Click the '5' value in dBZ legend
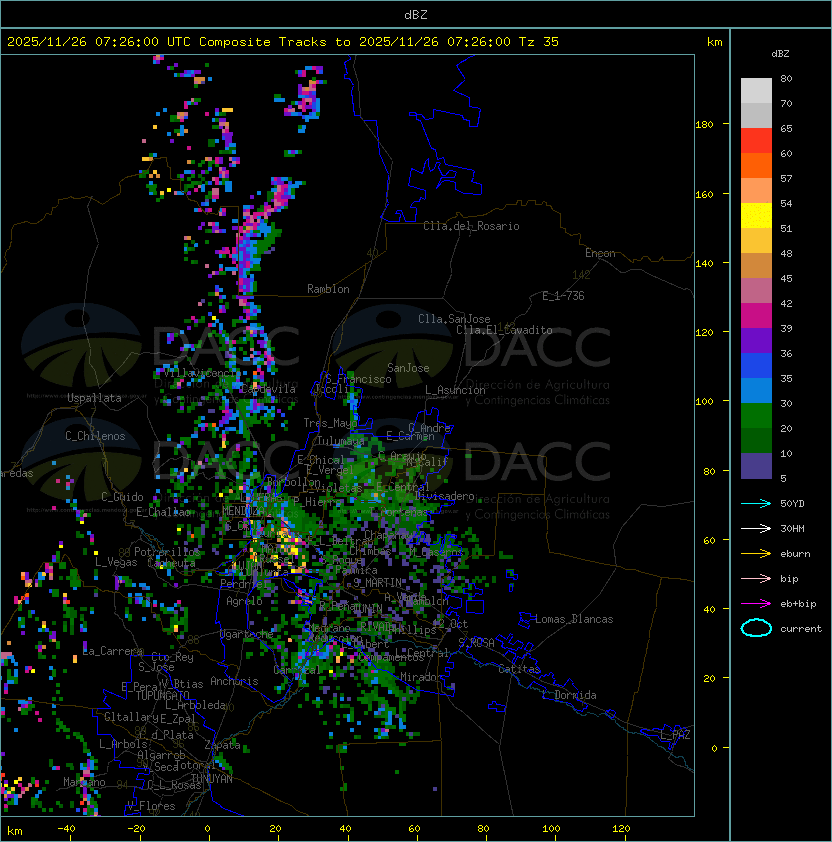This screenshot has height=842, width=832. pos(784,478)
